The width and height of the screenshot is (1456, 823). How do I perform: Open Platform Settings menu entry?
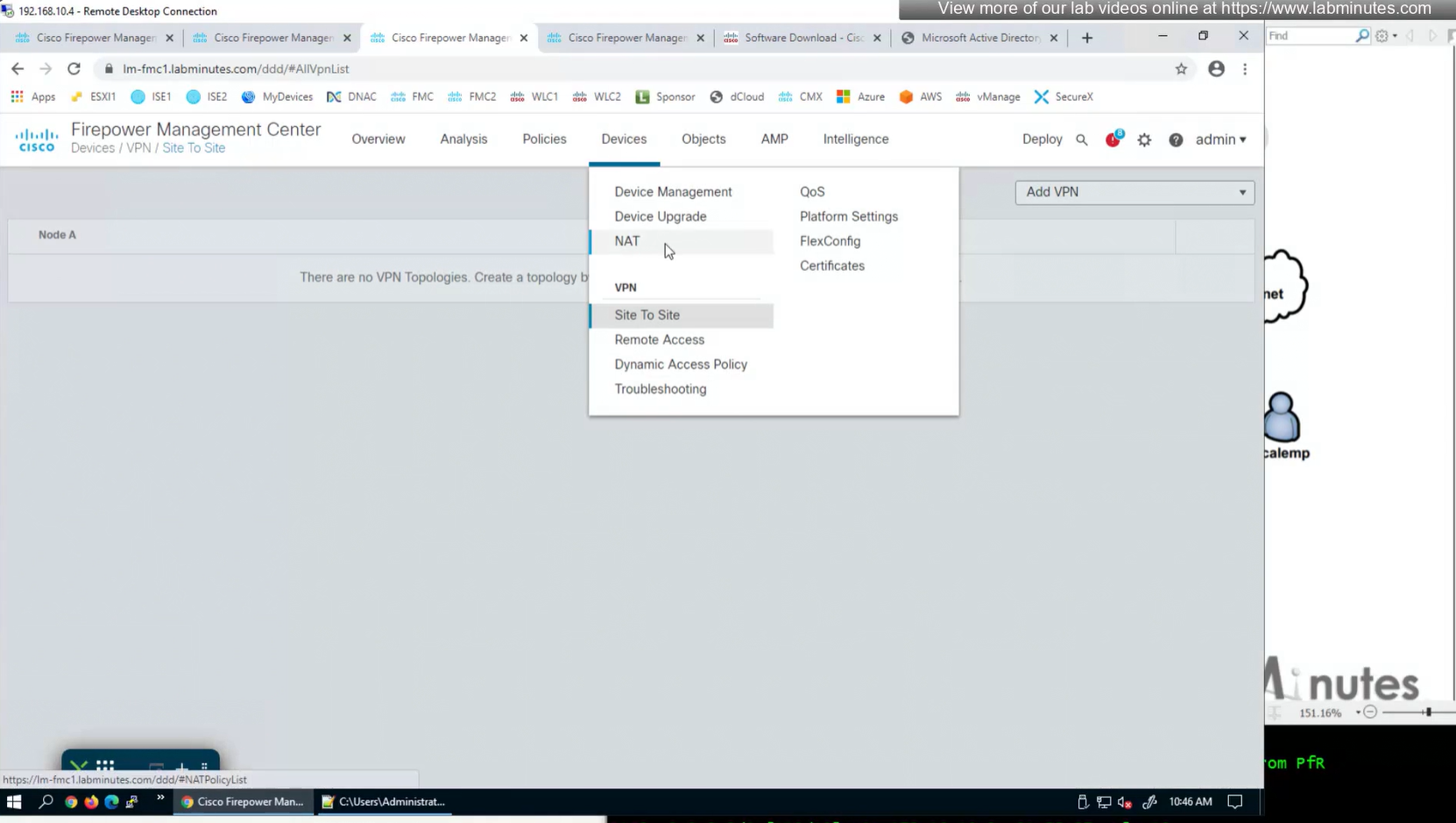coord(848,216)
